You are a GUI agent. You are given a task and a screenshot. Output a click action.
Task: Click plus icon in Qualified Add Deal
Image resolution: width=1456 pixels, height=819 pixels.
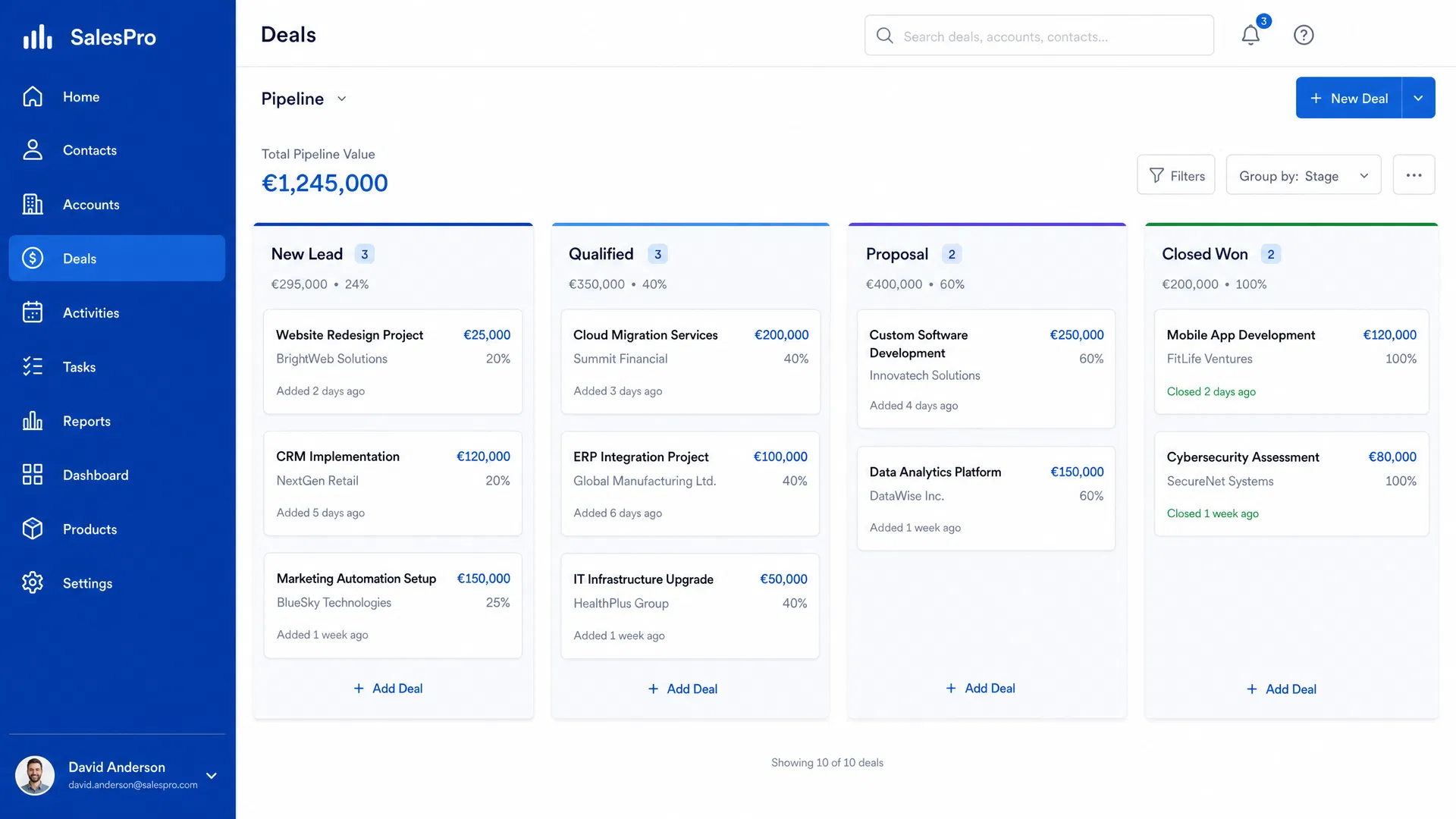pyautogui.click(x=653, y=689)
